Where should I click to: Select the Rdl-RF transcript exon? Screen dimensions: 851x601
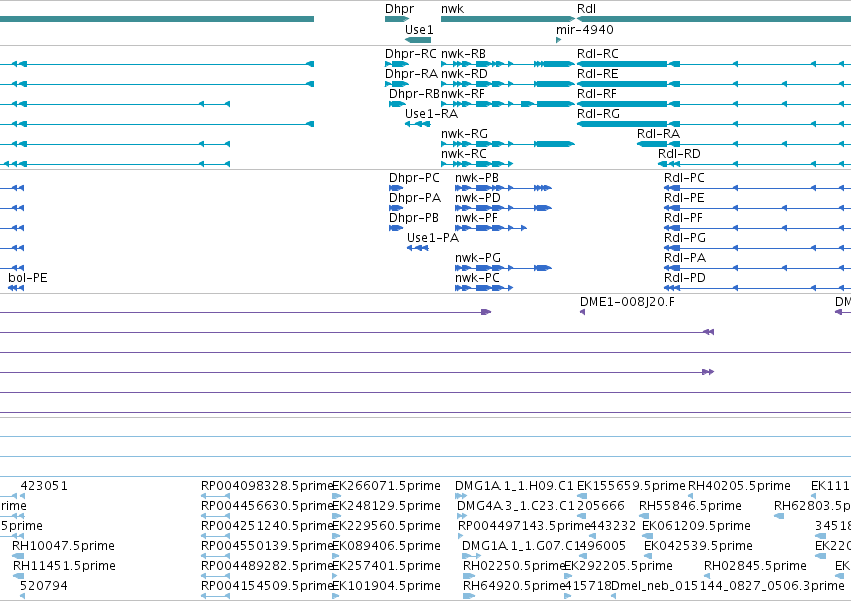[621, 104]
